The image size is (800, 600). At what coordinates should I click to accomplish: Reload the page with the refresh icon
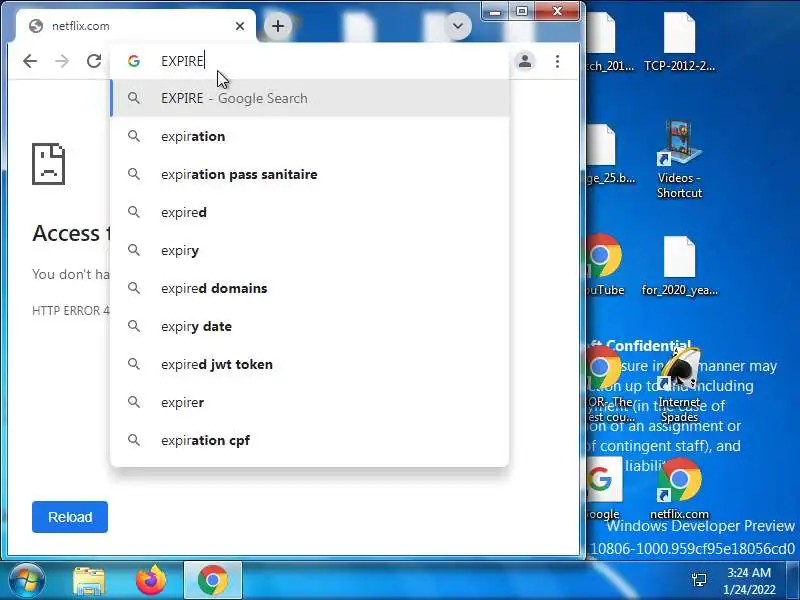pos(94,61)
